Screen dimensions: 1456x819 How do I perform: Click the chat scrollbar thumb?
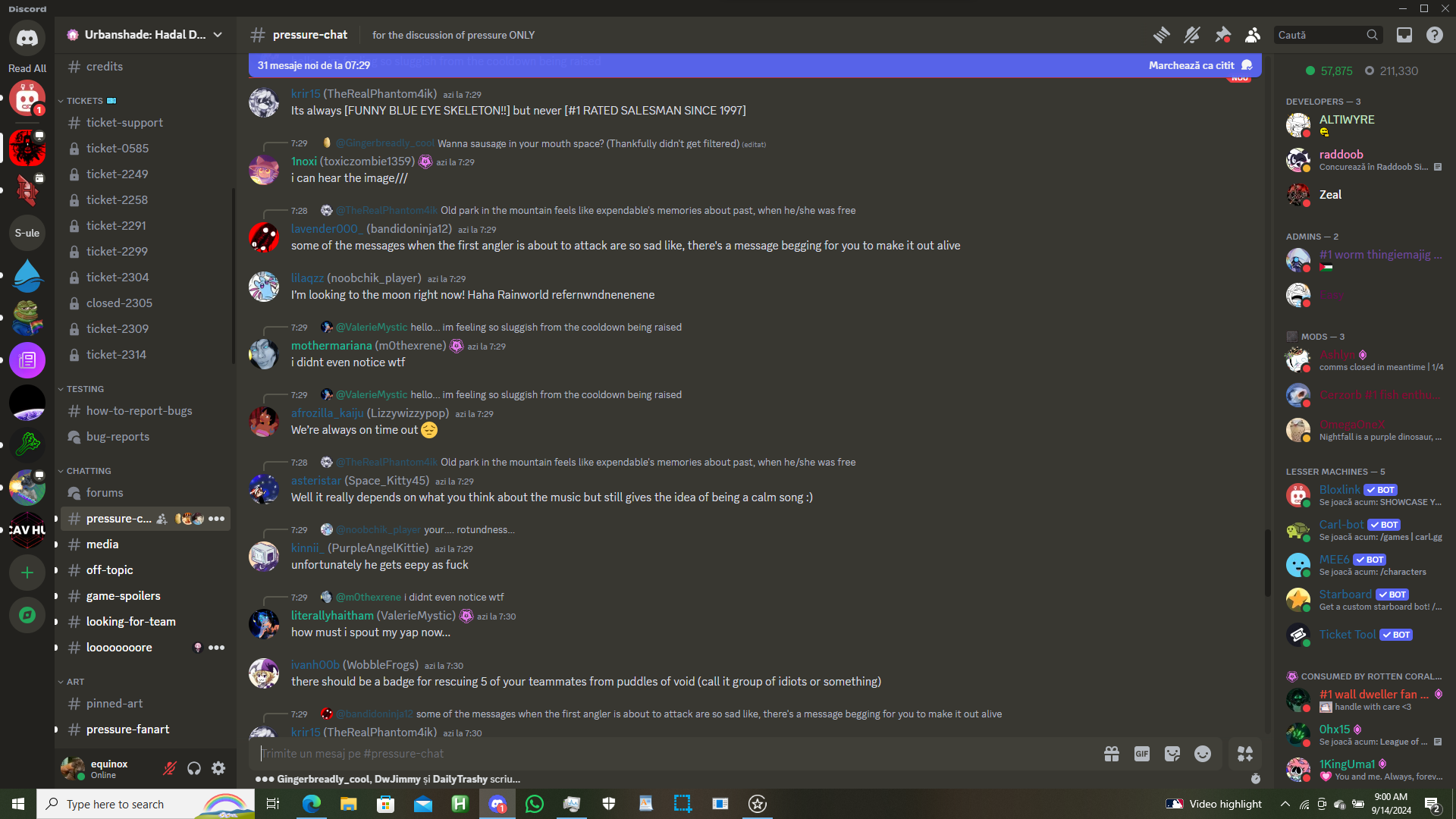click(1267, 563)
